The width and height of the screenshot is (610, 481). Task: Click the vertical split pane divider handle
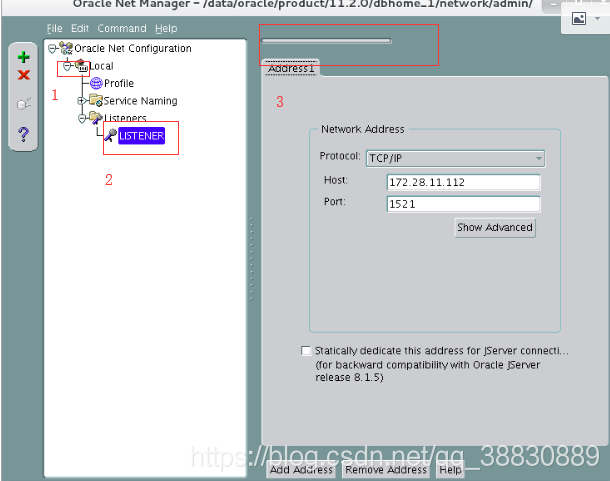click(252, 259)
